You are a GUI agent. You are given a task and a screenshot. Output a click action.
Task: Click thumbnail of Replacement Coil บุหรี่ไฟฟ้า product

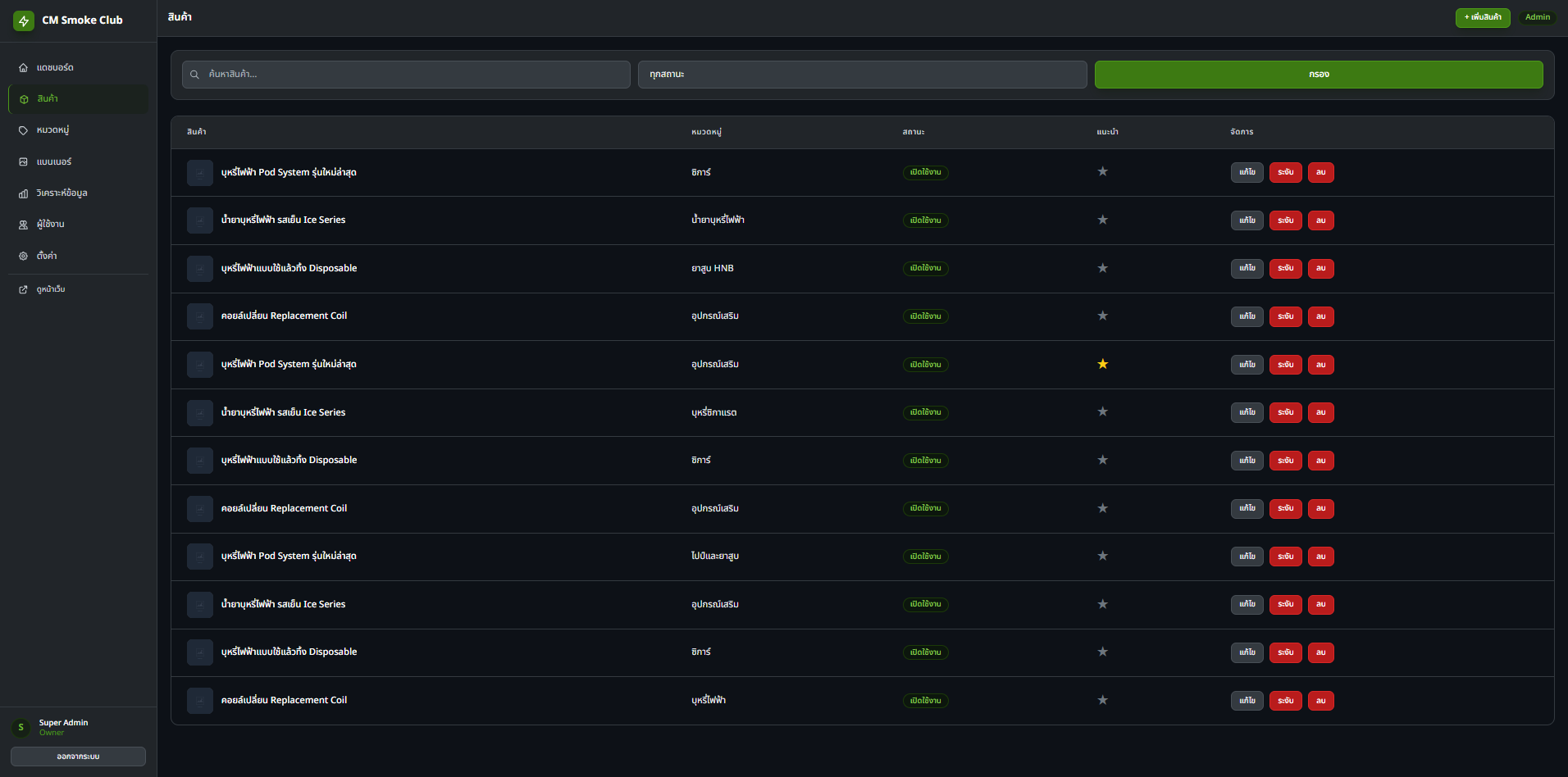[x=200, y=701]
